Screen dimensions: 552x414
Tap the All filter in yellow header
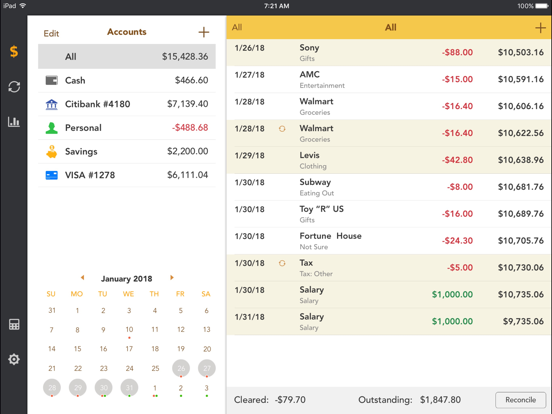[x=237, y=27]
